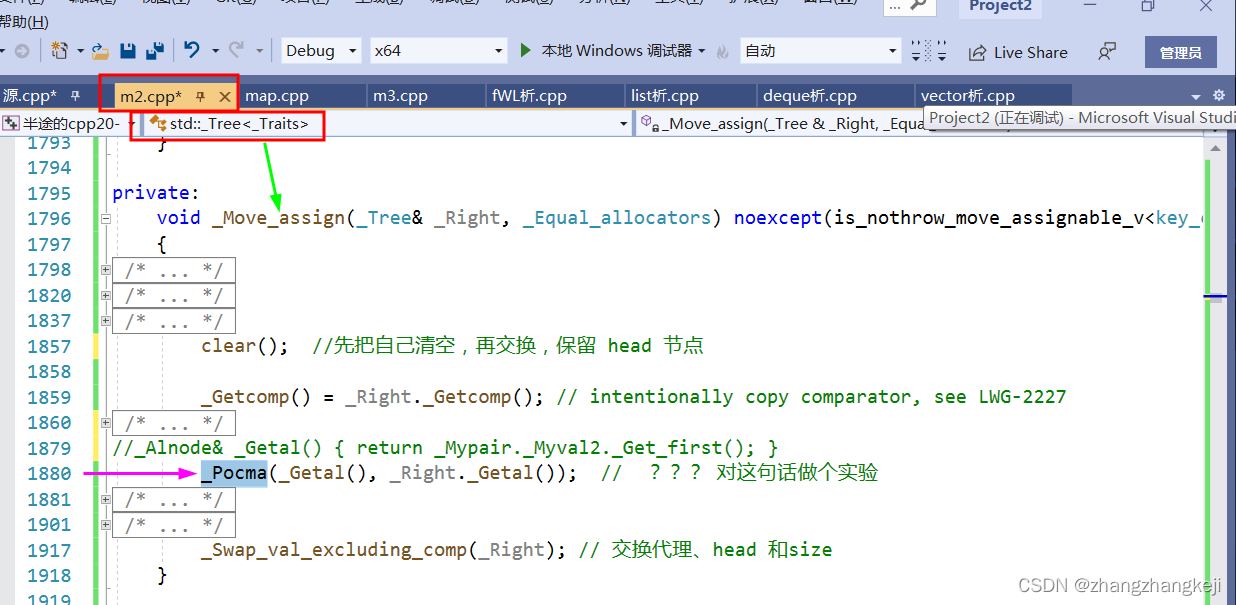Open the x64 platform dropdown
Screen dimensions: 1236x605
click(x=439, y=50)
